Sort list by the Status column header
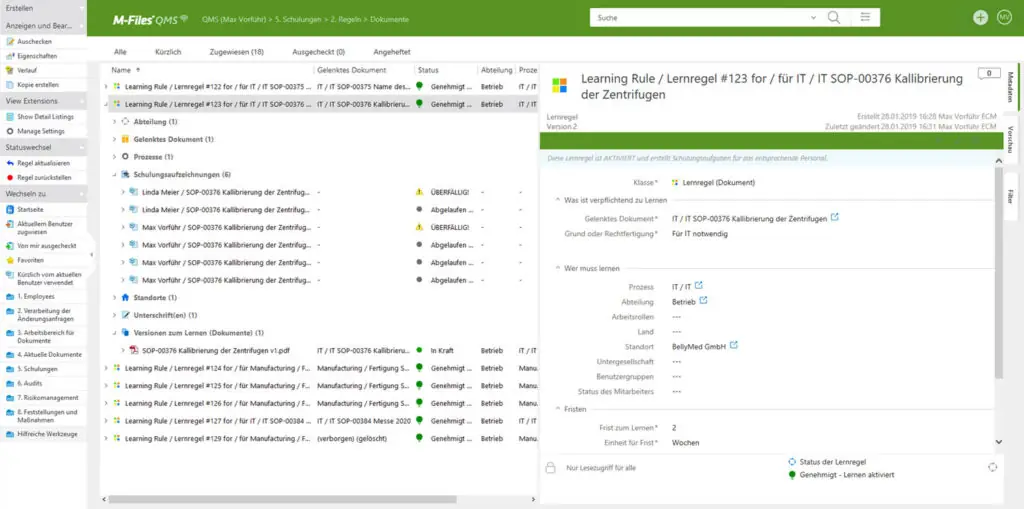 [x=428, y=70]
